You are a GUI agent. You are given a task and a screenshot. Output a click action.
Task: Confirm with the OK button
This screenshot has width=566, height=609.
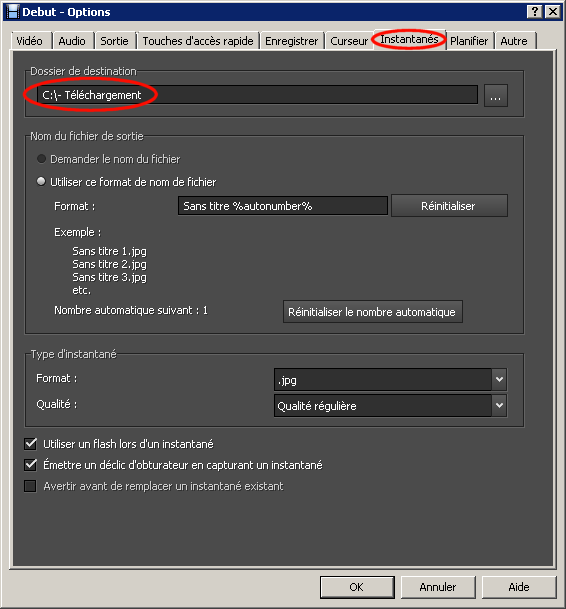coord(357,587)
